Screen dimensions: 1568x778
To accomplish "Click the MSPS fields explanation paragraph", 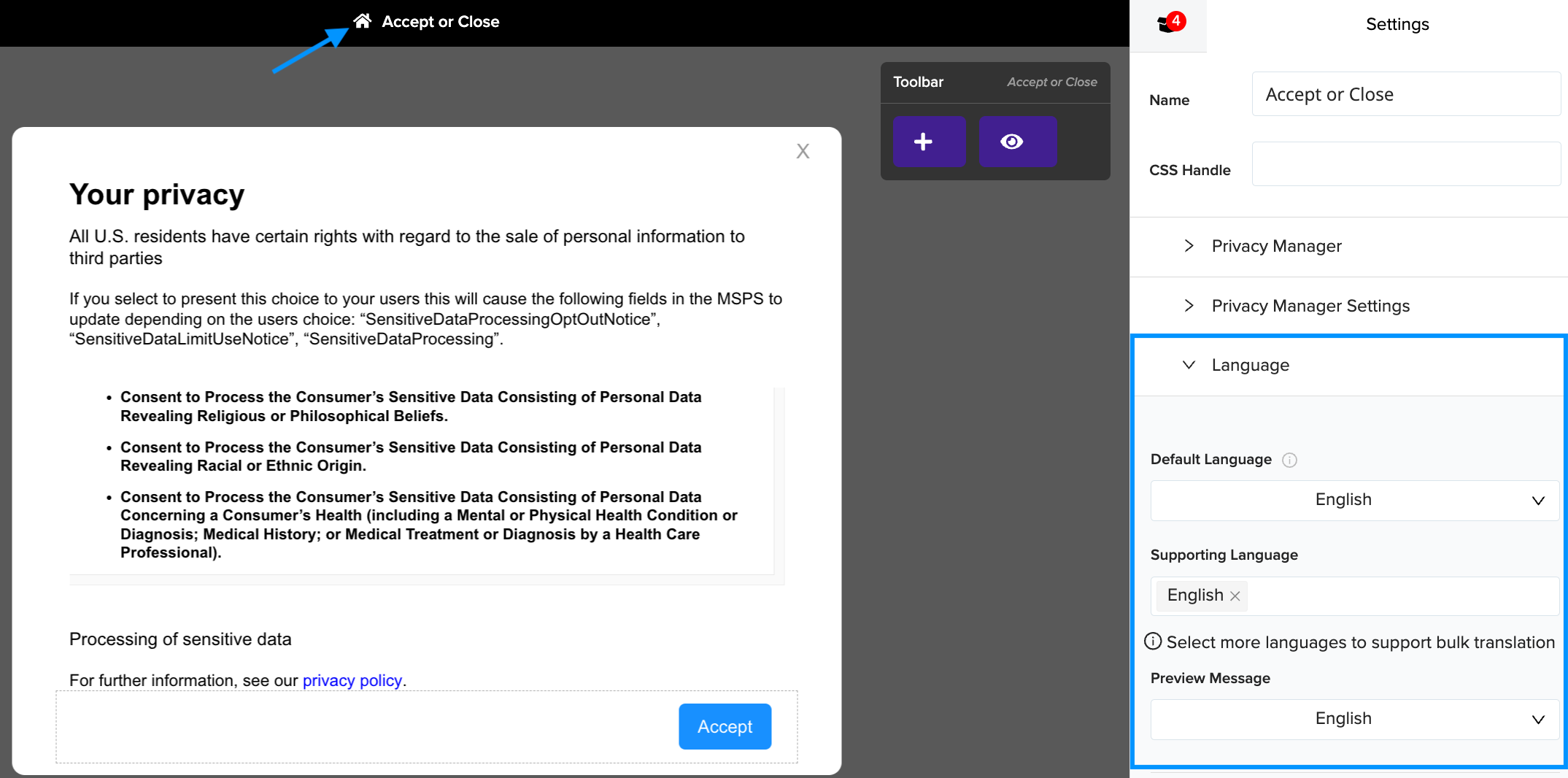I will pos(425,319).
